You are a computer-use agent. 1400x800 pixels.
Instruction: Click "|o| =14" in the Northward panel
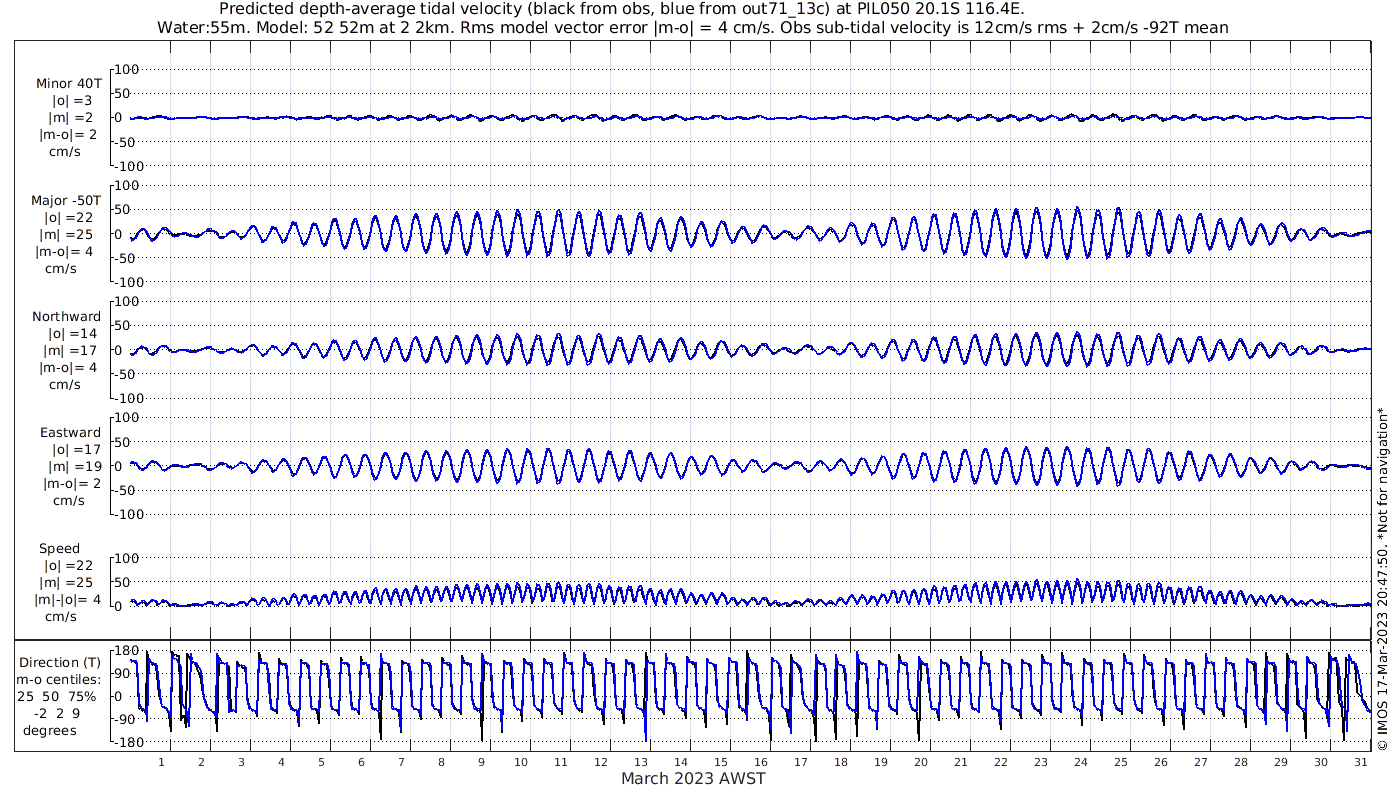(x=72, y=334)
